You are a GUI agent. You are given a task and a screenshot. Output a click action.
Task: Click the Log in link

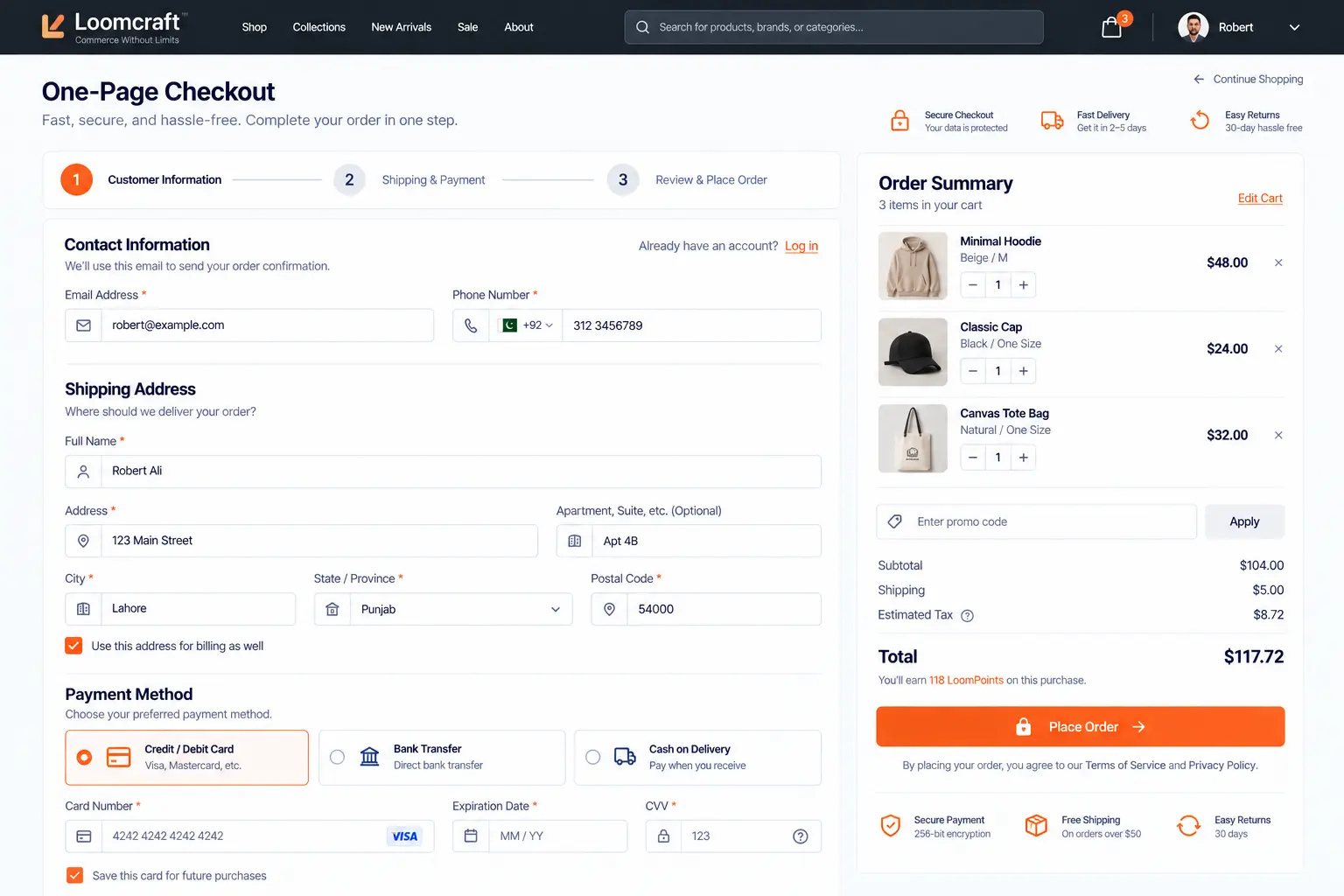(801, 246)
